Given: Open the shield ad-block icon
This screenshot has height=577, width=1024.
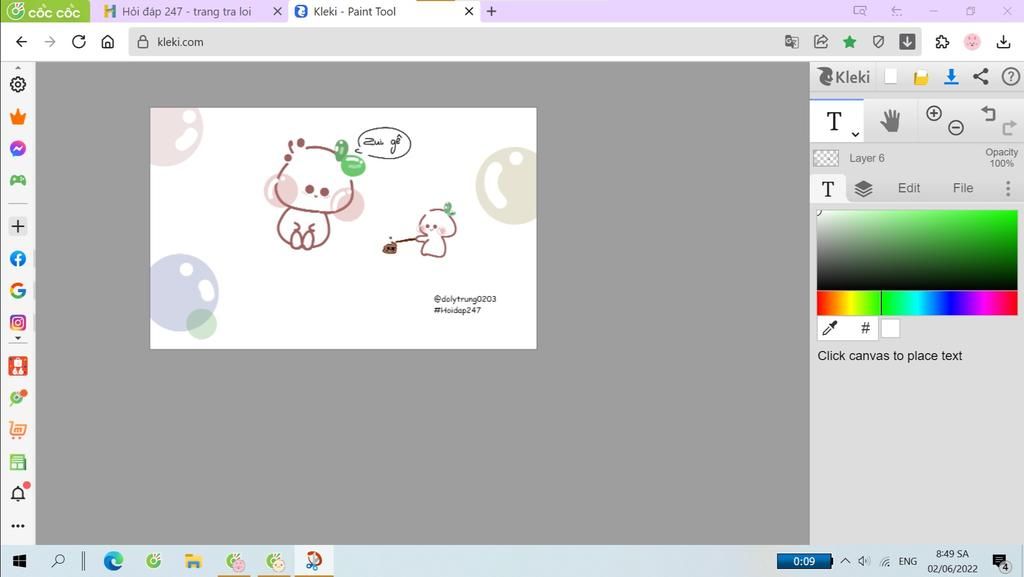Looking at the screenshot, I should coord(878,42).
